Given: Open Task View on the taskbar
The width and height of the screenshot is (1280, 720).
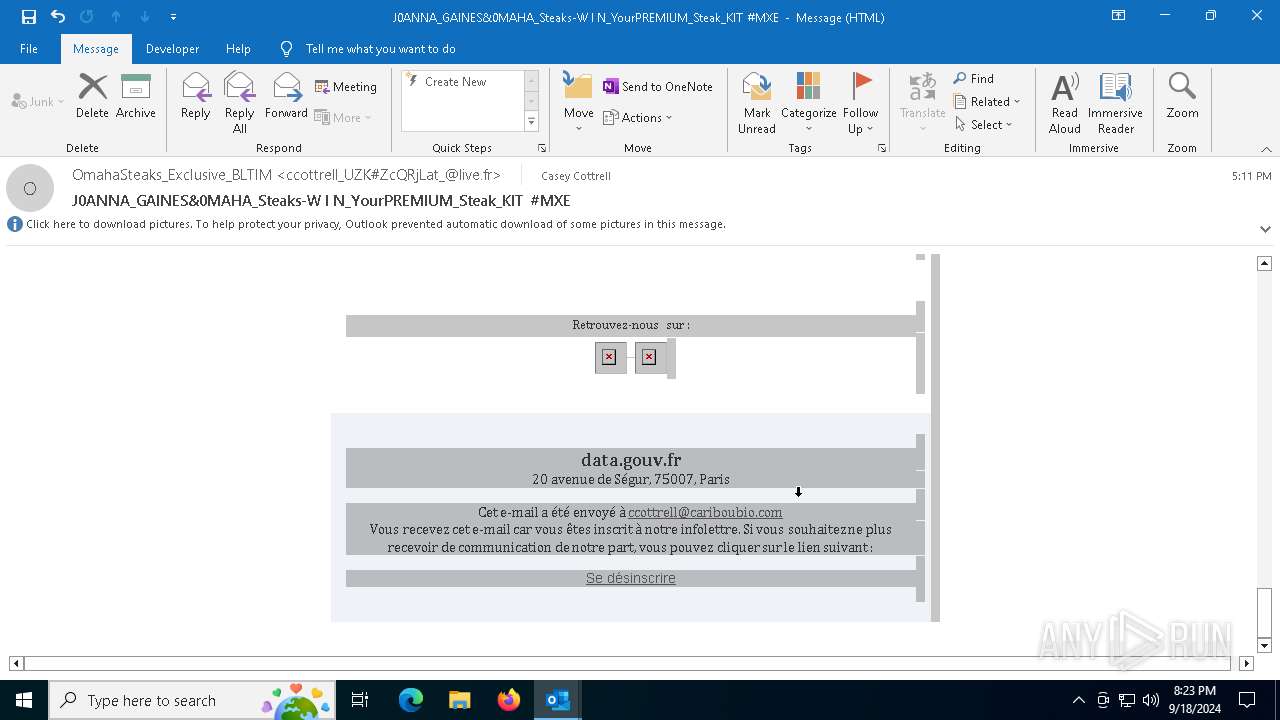Looking at the screenshot, I should click(360, 700).
